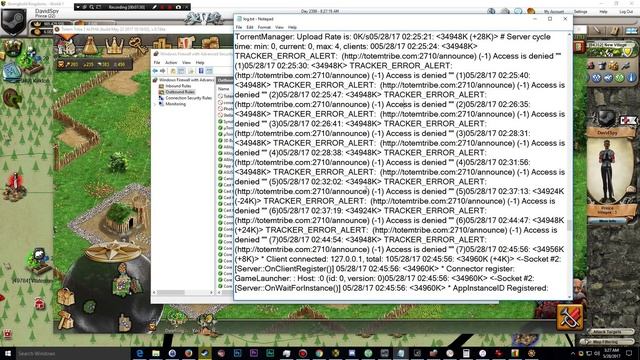This screenshot has width=640, height=360.
Task: Show hidden tray icons chevron
Action: point(572,353)
